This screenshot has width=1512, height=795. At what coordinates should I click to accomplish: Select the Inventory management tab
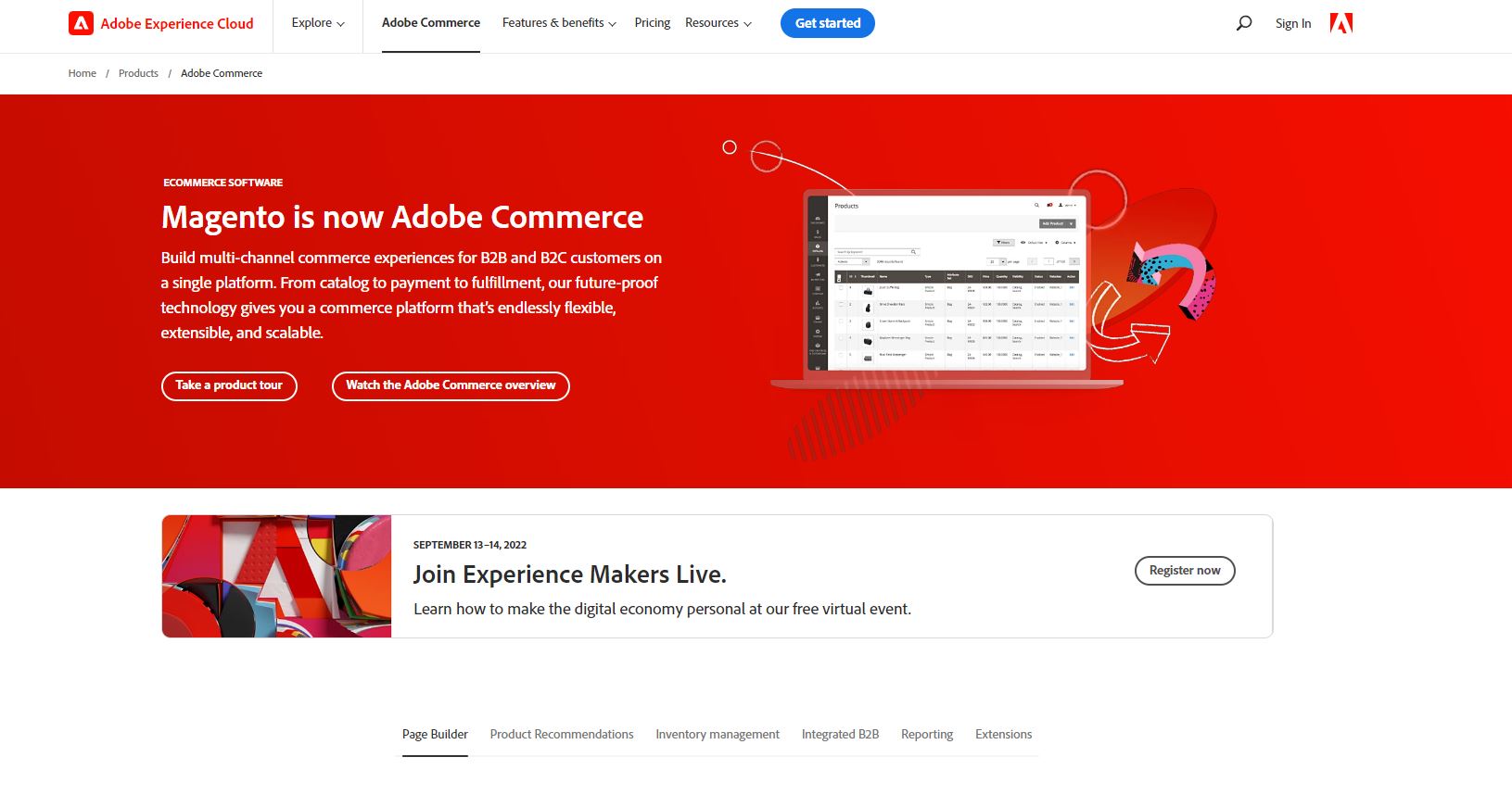coord(718,735)
